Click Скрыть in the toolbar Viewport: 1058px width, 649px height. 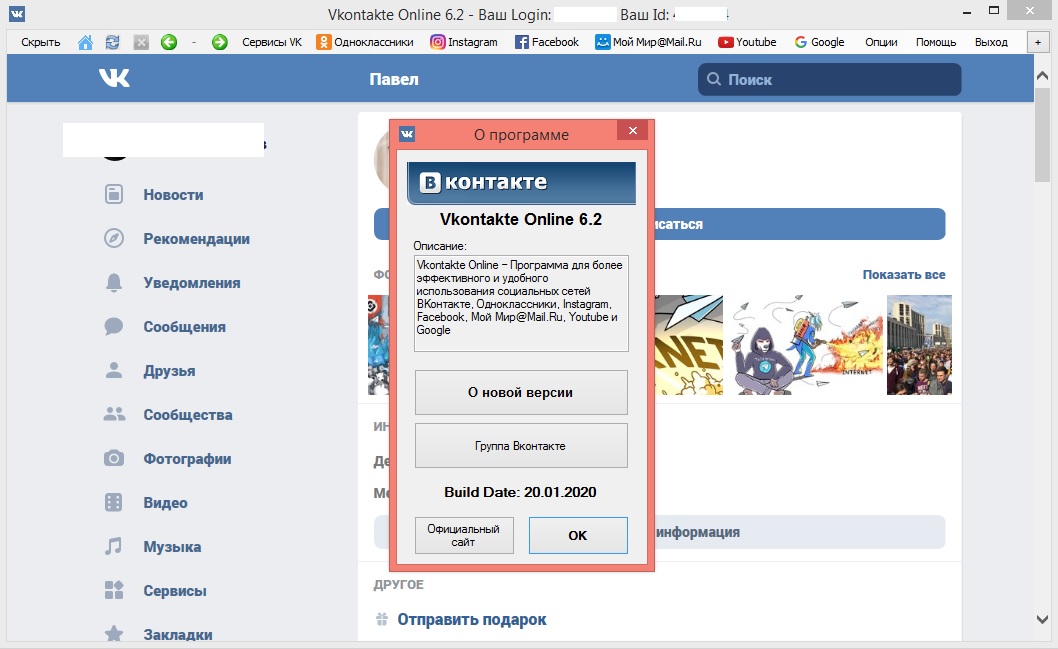tap(40, 42)
